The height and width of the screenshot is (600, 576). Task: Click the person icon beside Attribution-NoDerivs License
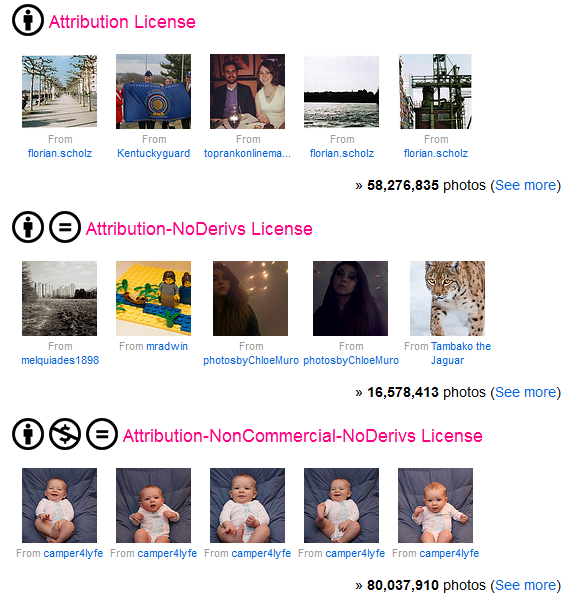(x=28, y=227)
